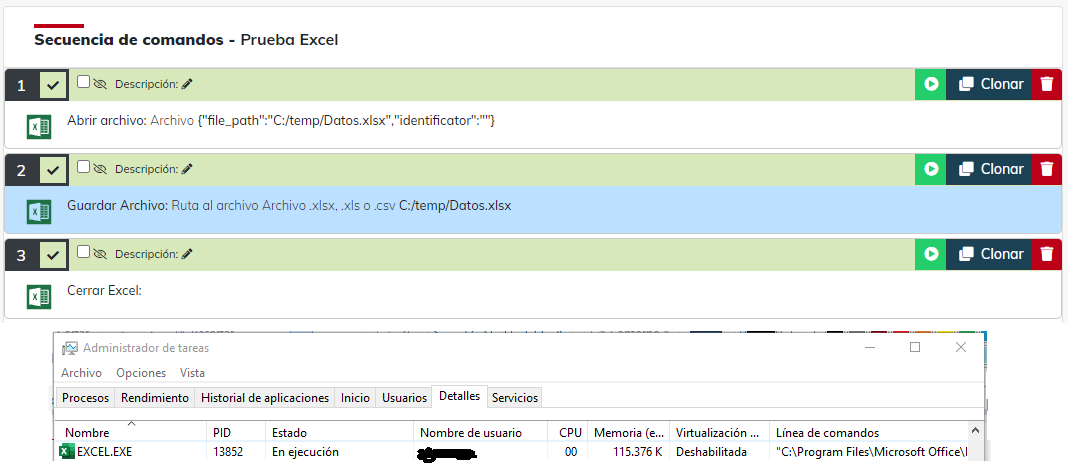The width and height of the screenshot is (1073, 472).
Task: Check the checkbox in command 3 header
Action: [83, 252]
